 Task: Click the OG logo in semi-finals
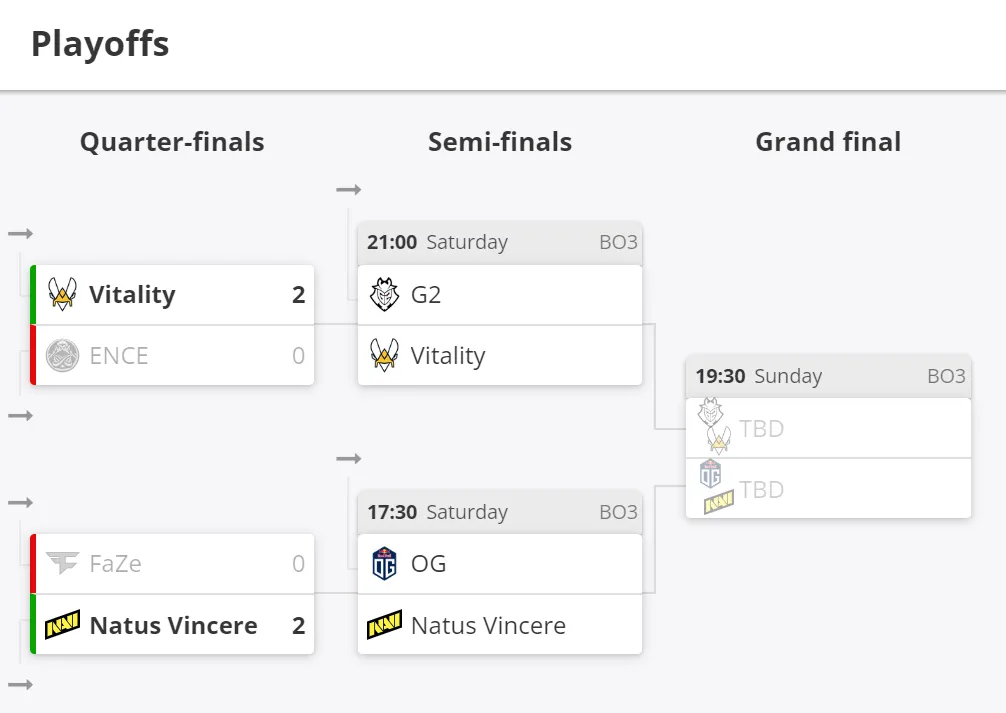click(x=384, y=563)
